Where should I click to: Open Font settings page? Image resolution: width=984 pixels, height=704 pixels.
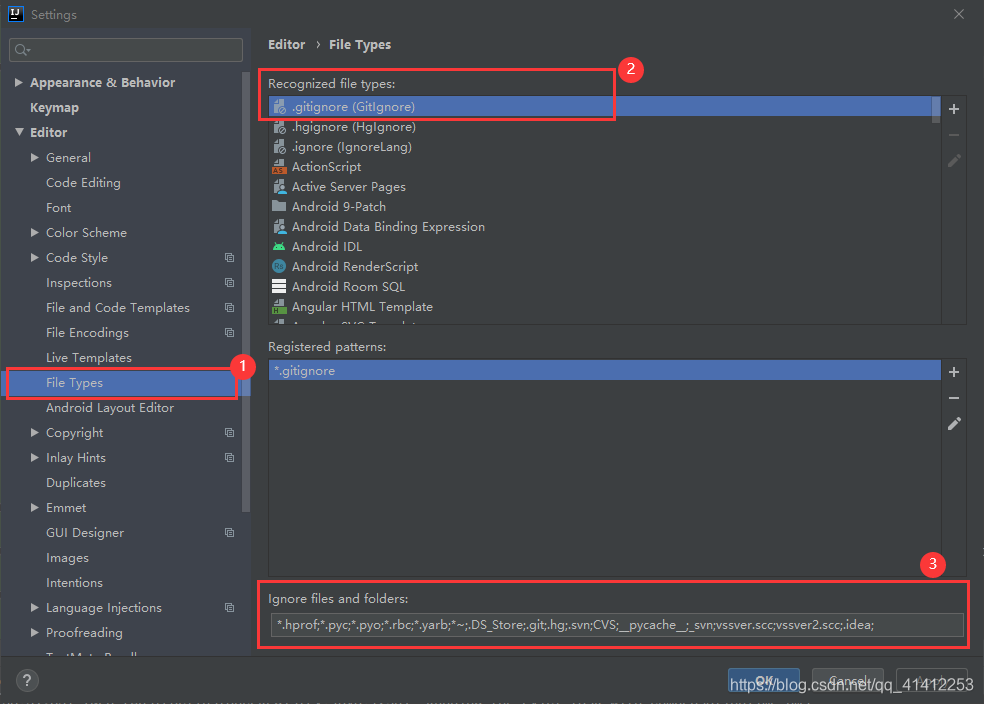[58, 208]
